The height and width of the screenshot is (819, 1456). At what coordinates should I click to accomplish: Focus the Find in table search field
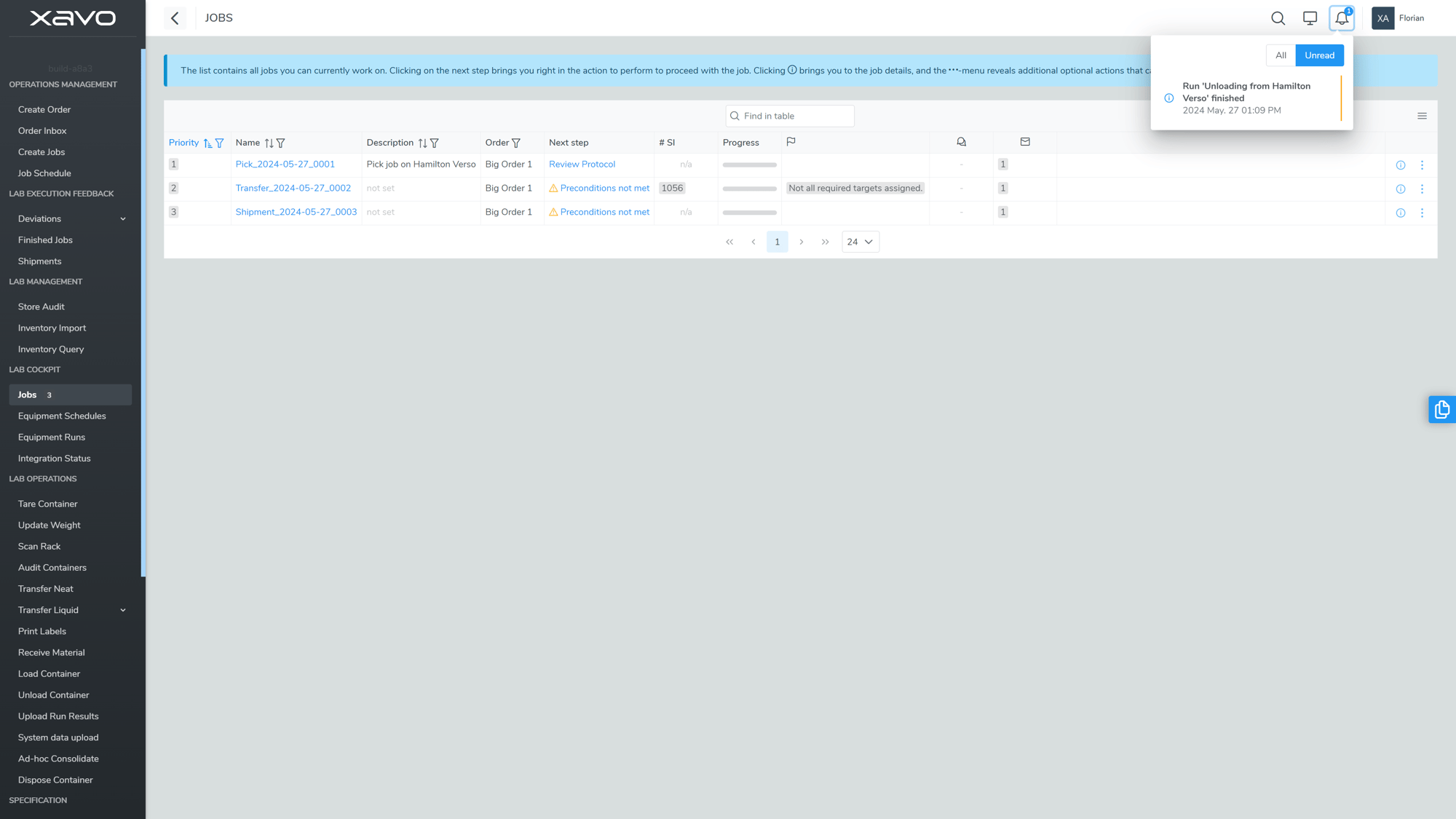tap(790, 116)
